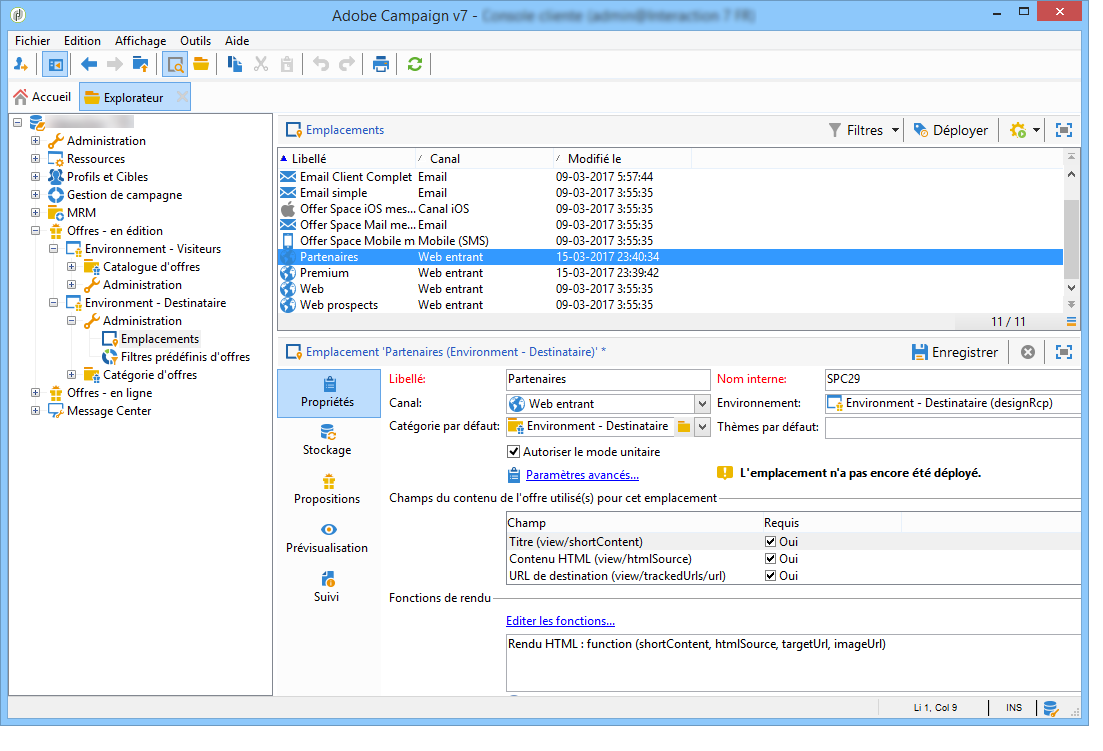Image resolution: width=1103 pixels, height=751 pixels.
Task: Select the Email simple row
Action: click(670, 193)
